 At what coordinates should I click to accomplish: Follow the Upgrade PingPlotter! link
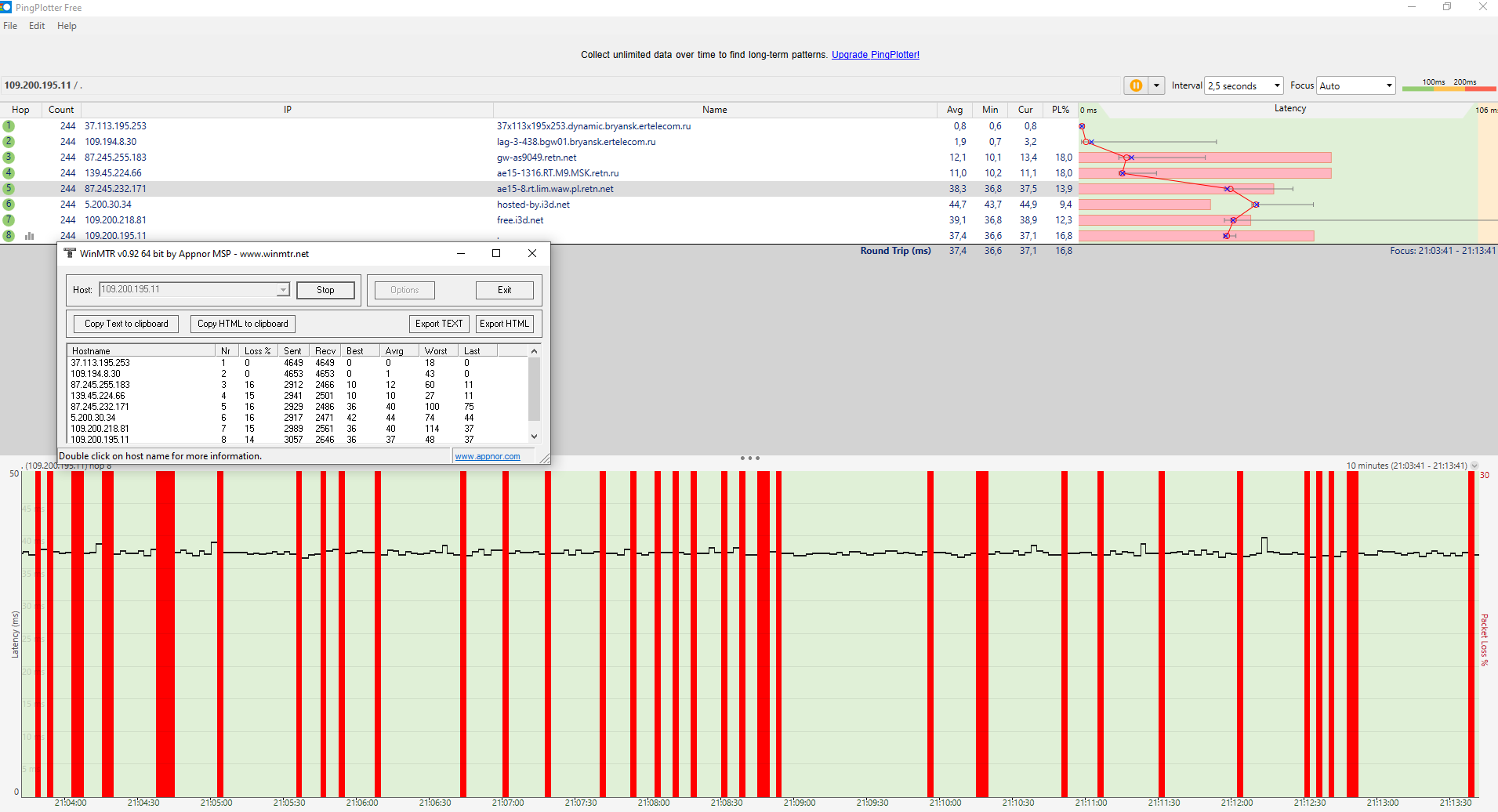(875, 55)
